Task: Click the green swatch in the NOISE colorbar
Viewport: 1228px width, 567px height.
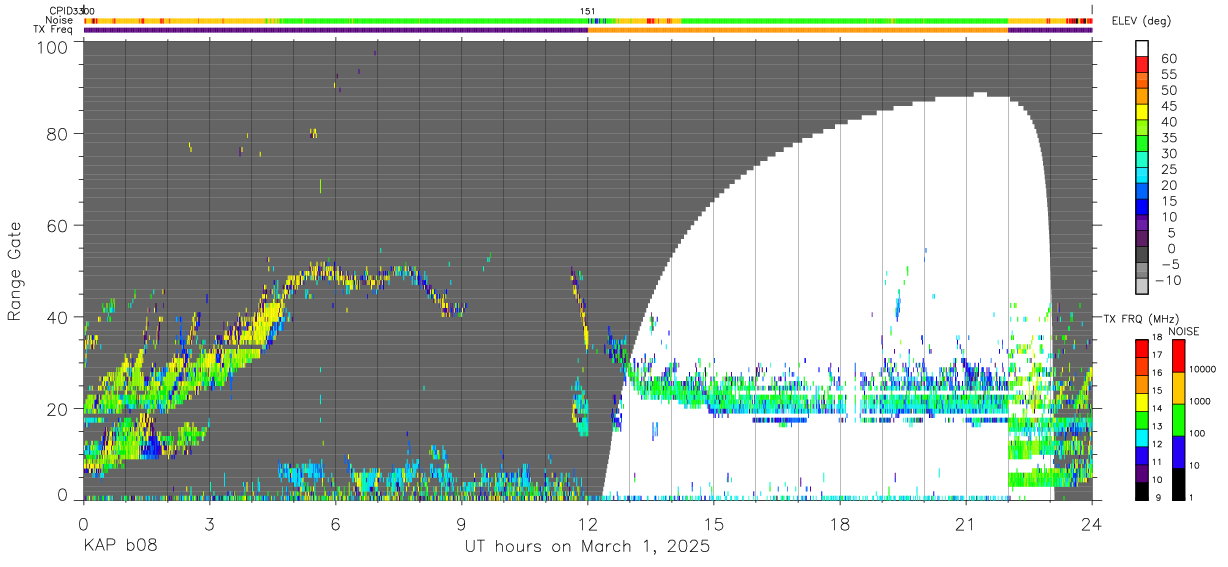Action: (1178, 420)
